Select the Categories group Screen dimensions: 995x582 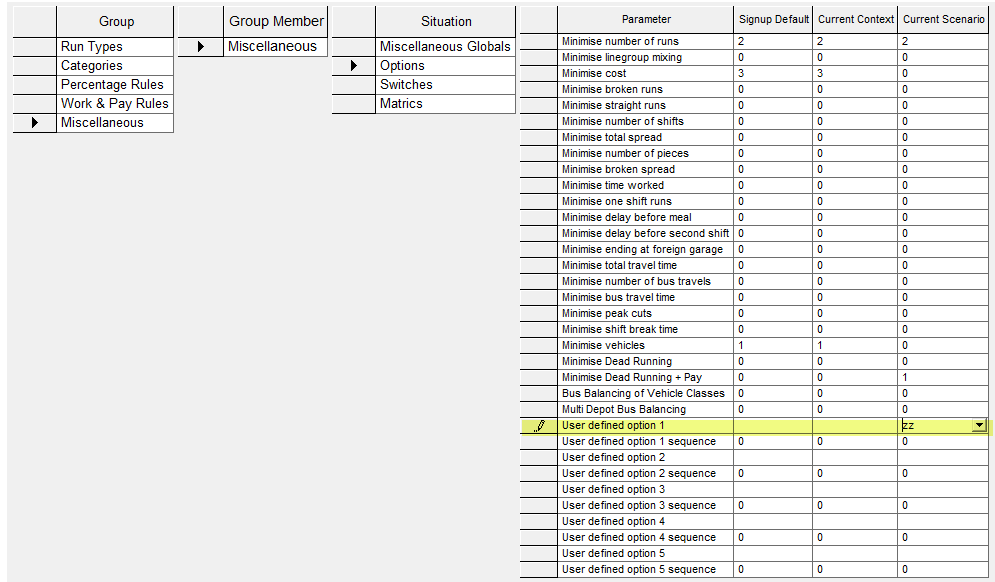click(x=114, y=65)
